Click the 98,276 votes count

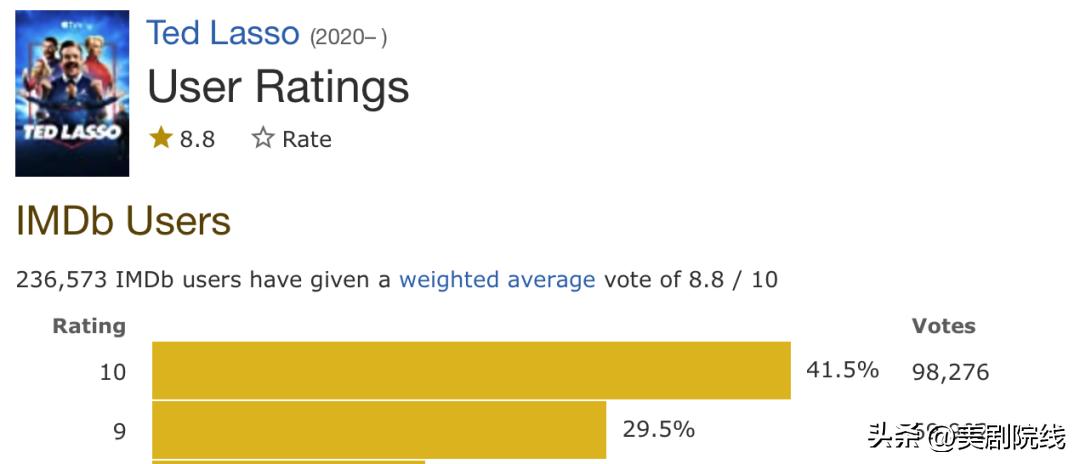(x=950, y=372)
